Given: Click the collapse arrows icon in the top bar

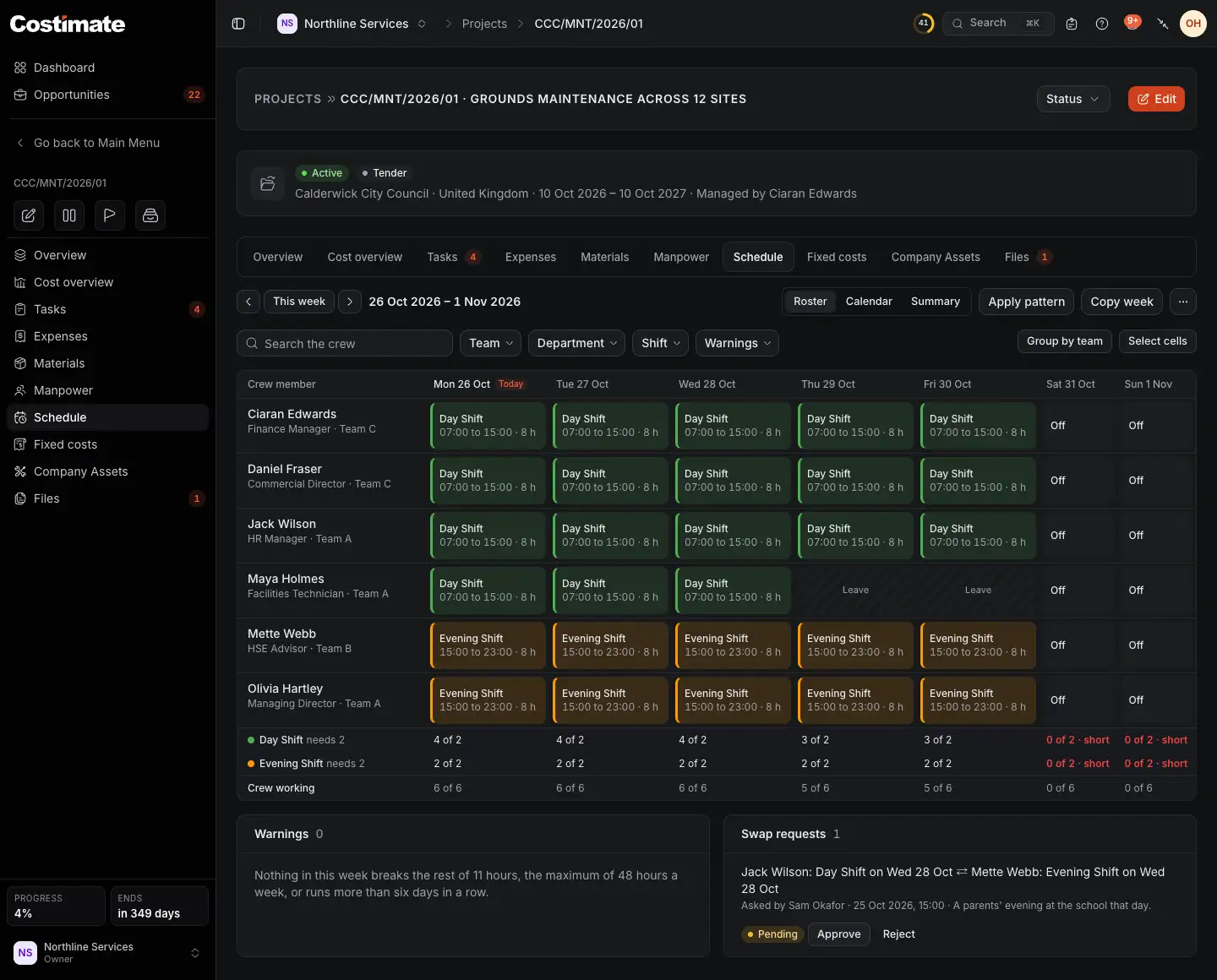Looking at the screenshot, I should click(x=1163, y=24).
